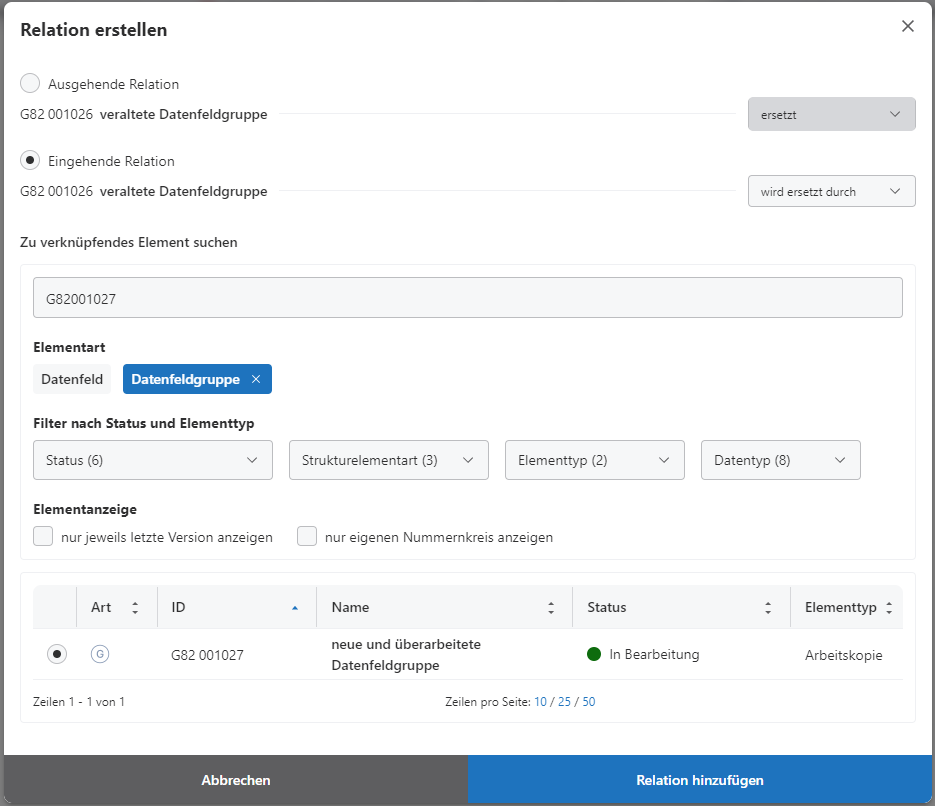
Task: Sort results by the Name column
Action: click(550, 608)
